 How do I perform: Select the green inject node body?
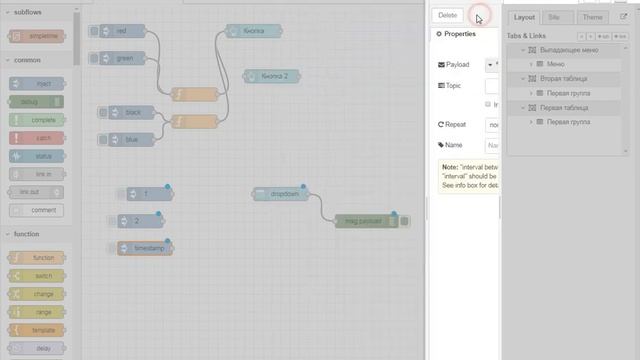click(x=122, y=58)
